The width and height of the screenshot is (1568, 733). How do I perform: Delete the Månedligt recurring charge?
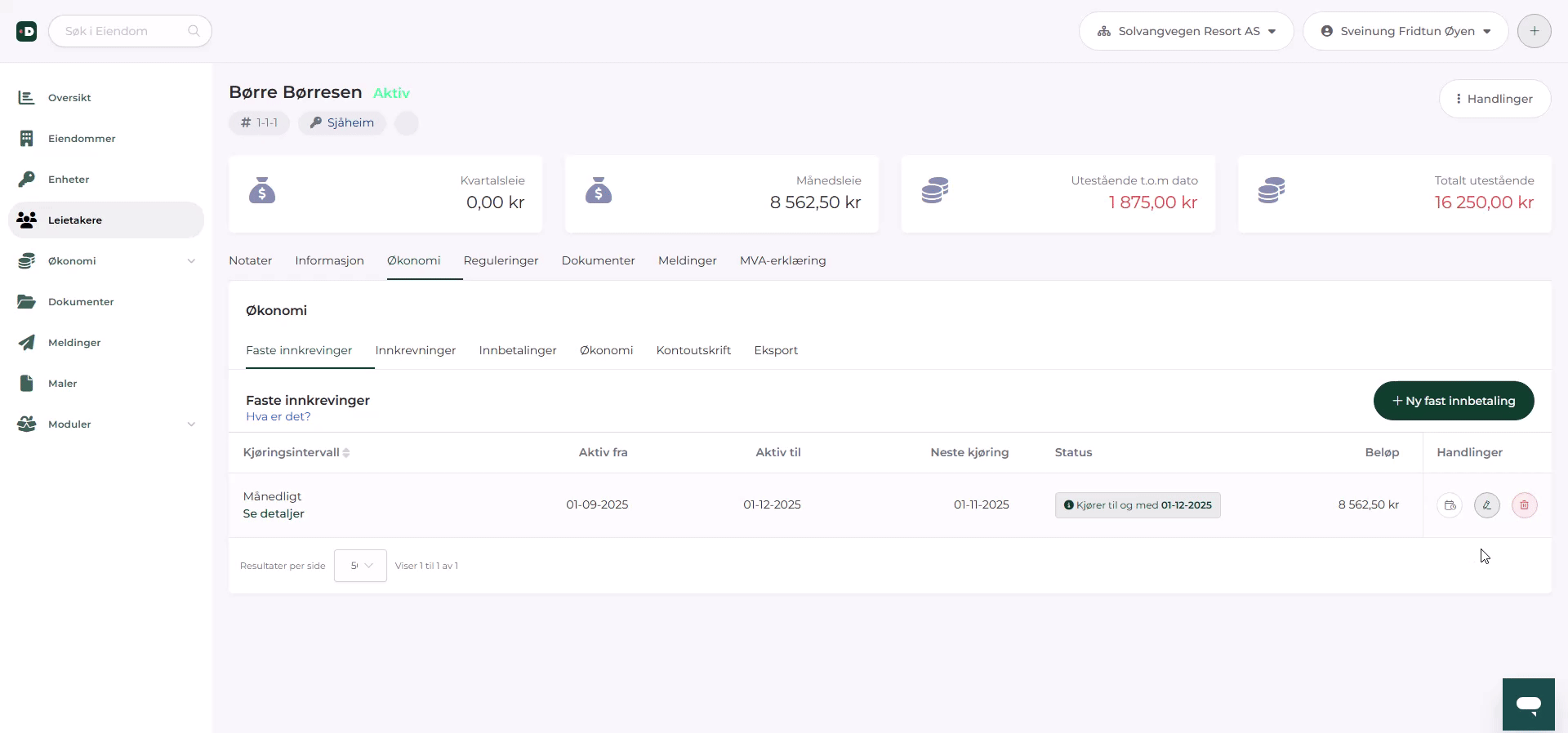[1525, 505]
